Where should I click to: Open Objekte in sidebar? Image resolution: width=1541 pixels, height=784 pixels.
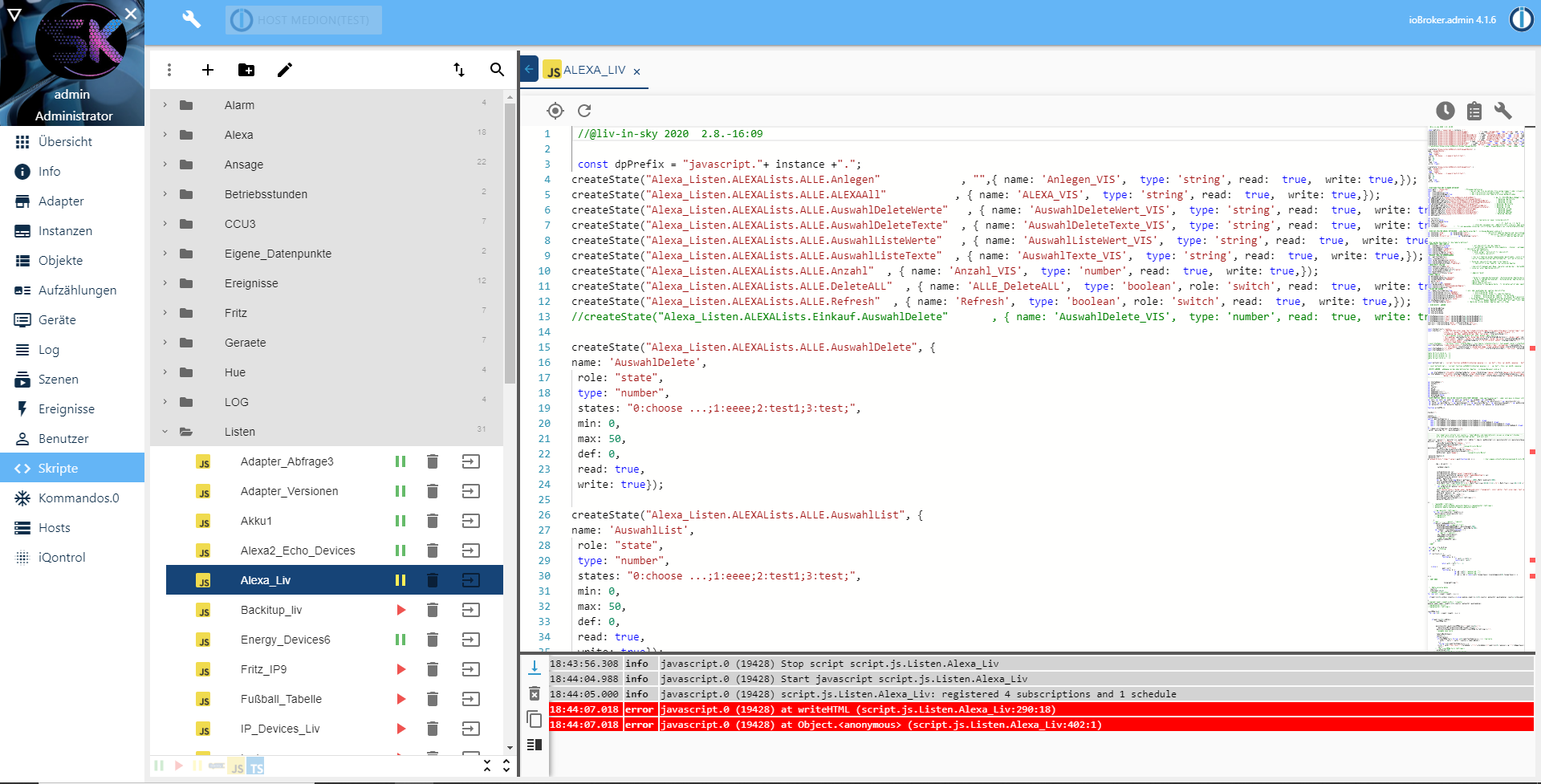pyautogui.click(x=72, y=260)
